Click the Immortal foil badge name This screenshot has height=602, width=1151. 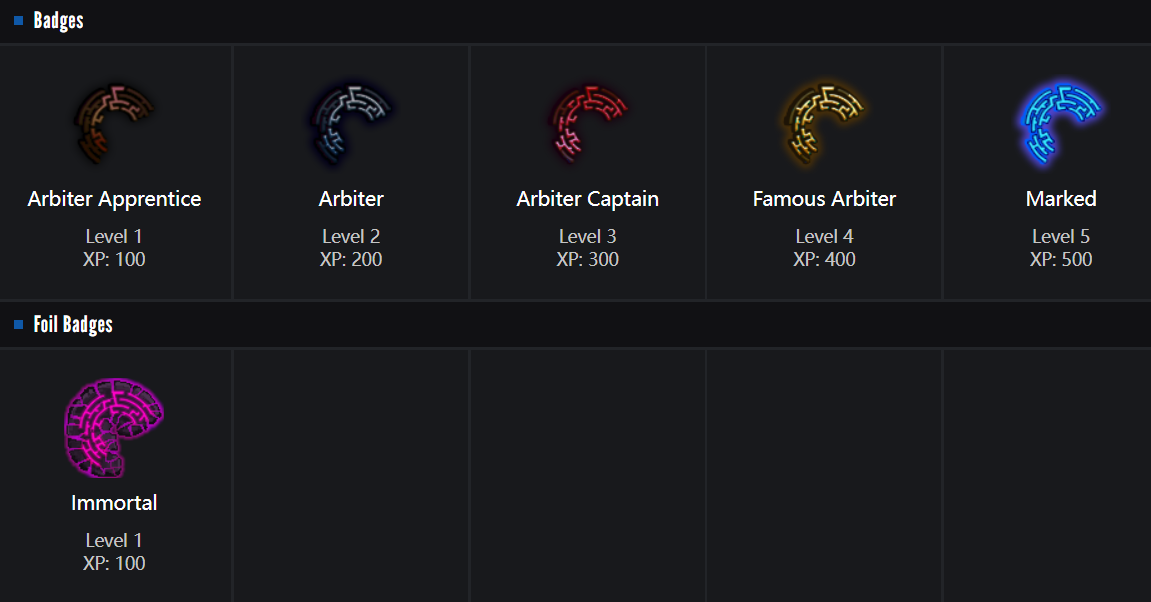click(114, 503)
